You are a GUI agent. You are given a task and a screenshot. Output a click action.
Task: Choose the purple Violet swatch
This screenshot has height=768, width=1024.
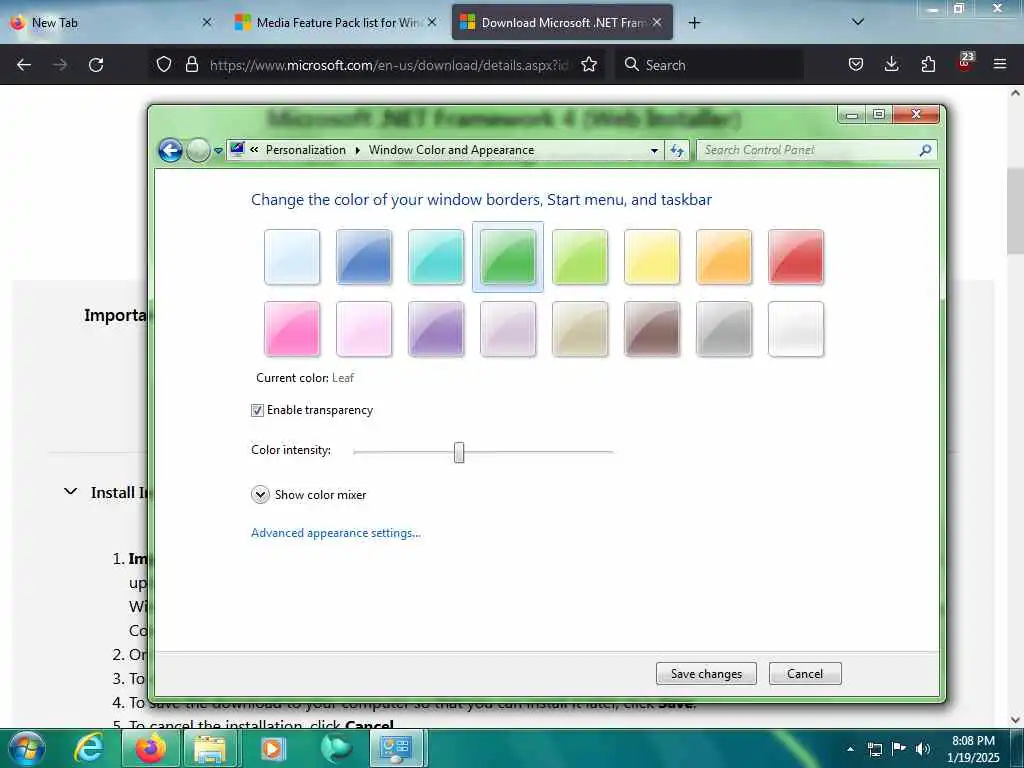[x=436, y=328]
